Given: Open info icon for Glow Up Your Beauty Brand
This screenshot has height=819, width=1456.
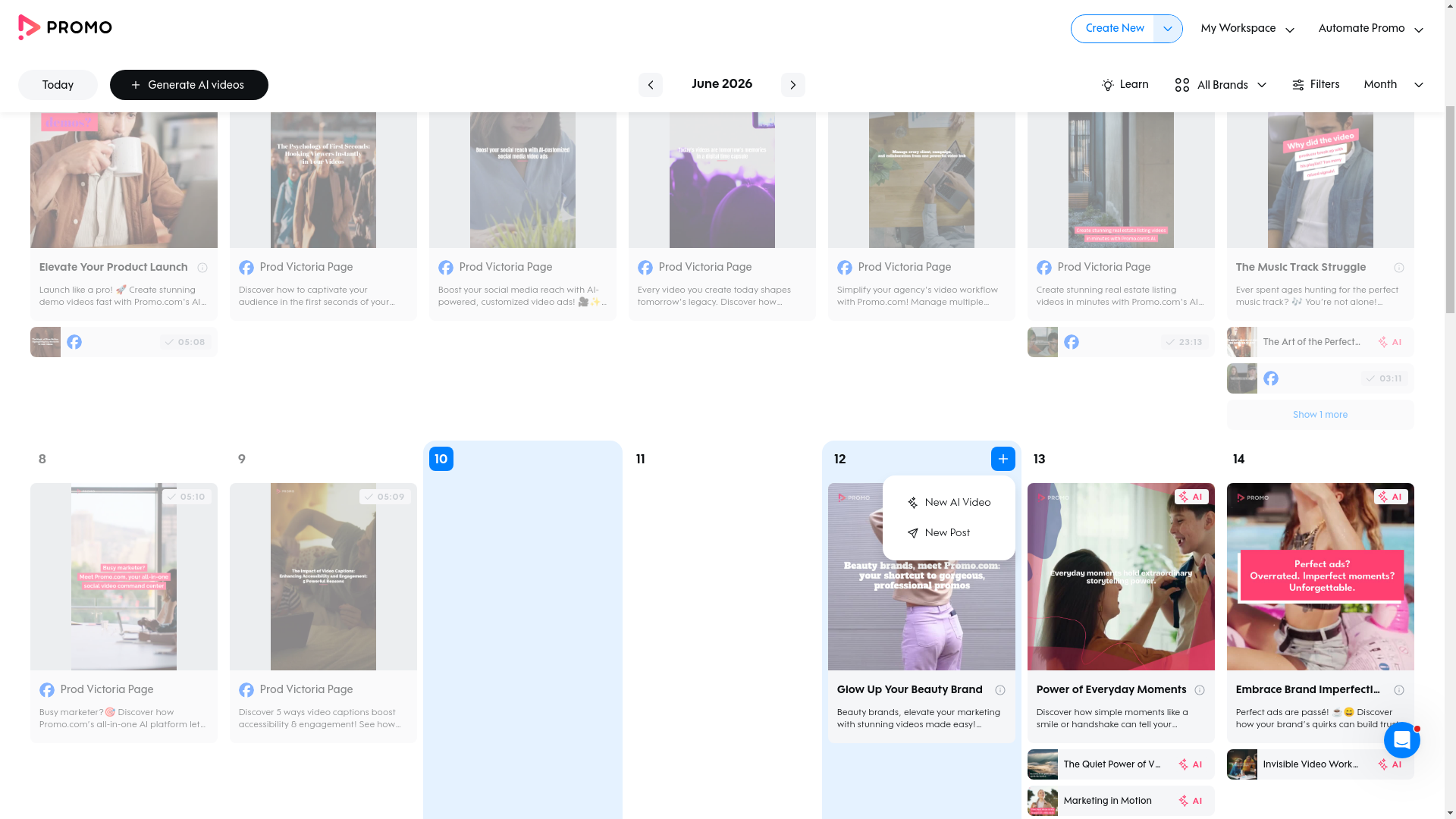Looking at the screenshot, I should pyautogui.click(x=1000, y=690).
